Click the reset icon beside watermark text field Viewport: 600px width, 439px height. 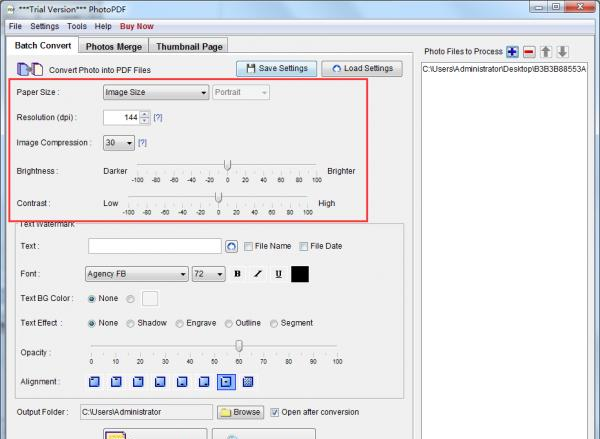point(232,246)
